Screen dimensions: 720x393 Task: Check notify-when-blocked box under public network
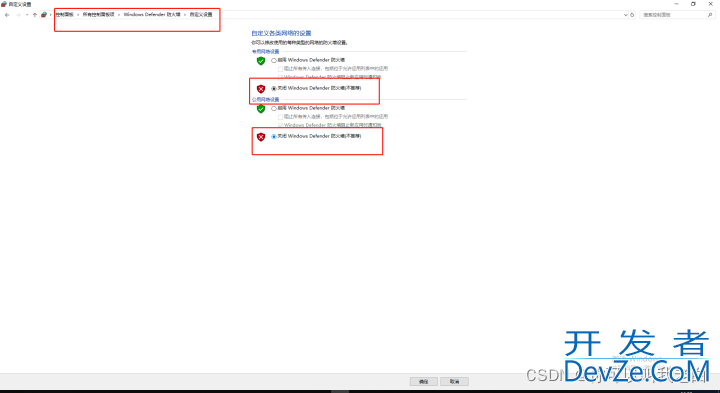click(281, 125)
